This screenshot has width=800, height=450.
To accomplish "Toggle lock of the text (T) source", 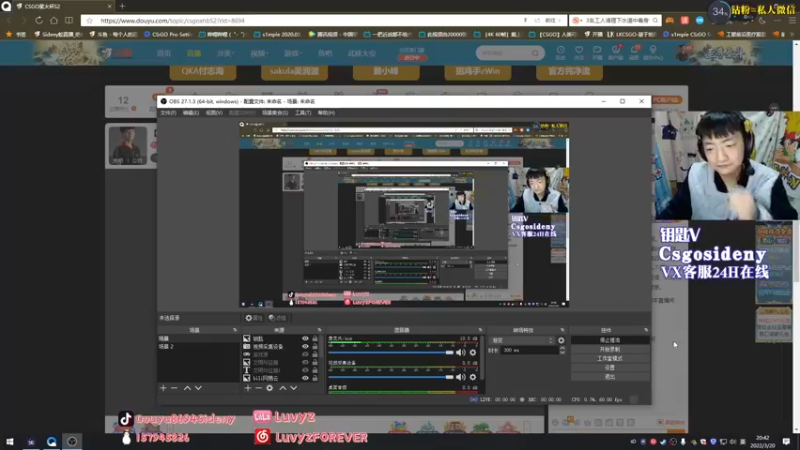I will (315, 370).
